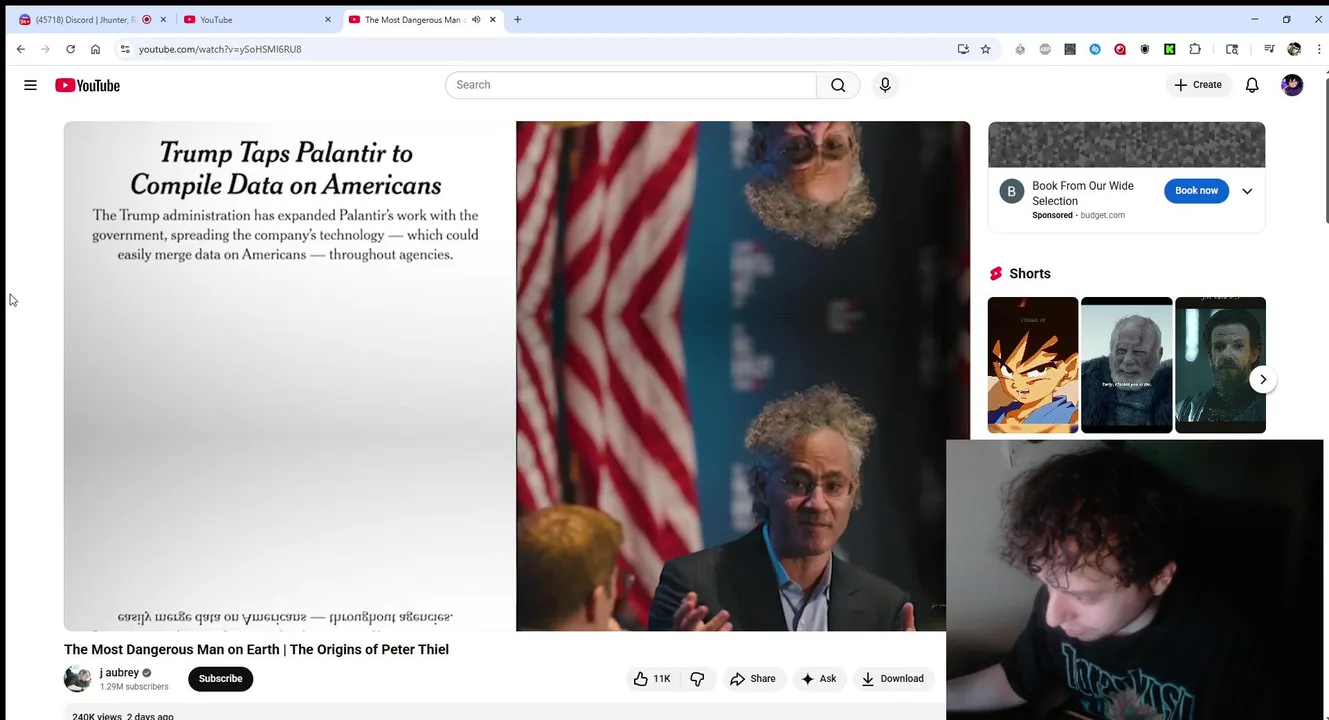This screenshot has height=720, width=1329.
Task: Subscribe to j aubrey channel
Action: [x=220, y=679]
